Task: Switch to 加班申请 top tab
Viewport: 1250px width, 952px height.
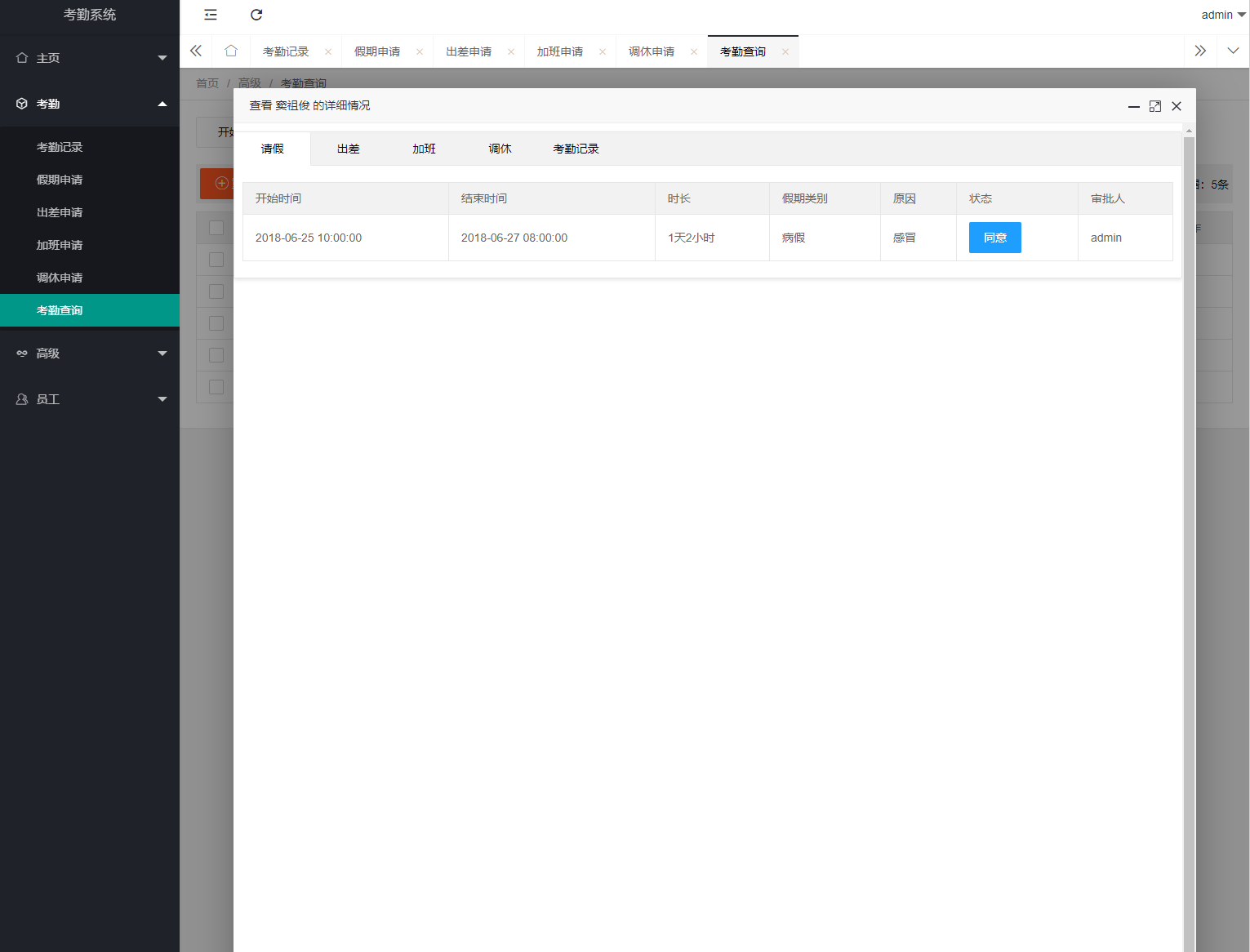Action: point(560,51)
